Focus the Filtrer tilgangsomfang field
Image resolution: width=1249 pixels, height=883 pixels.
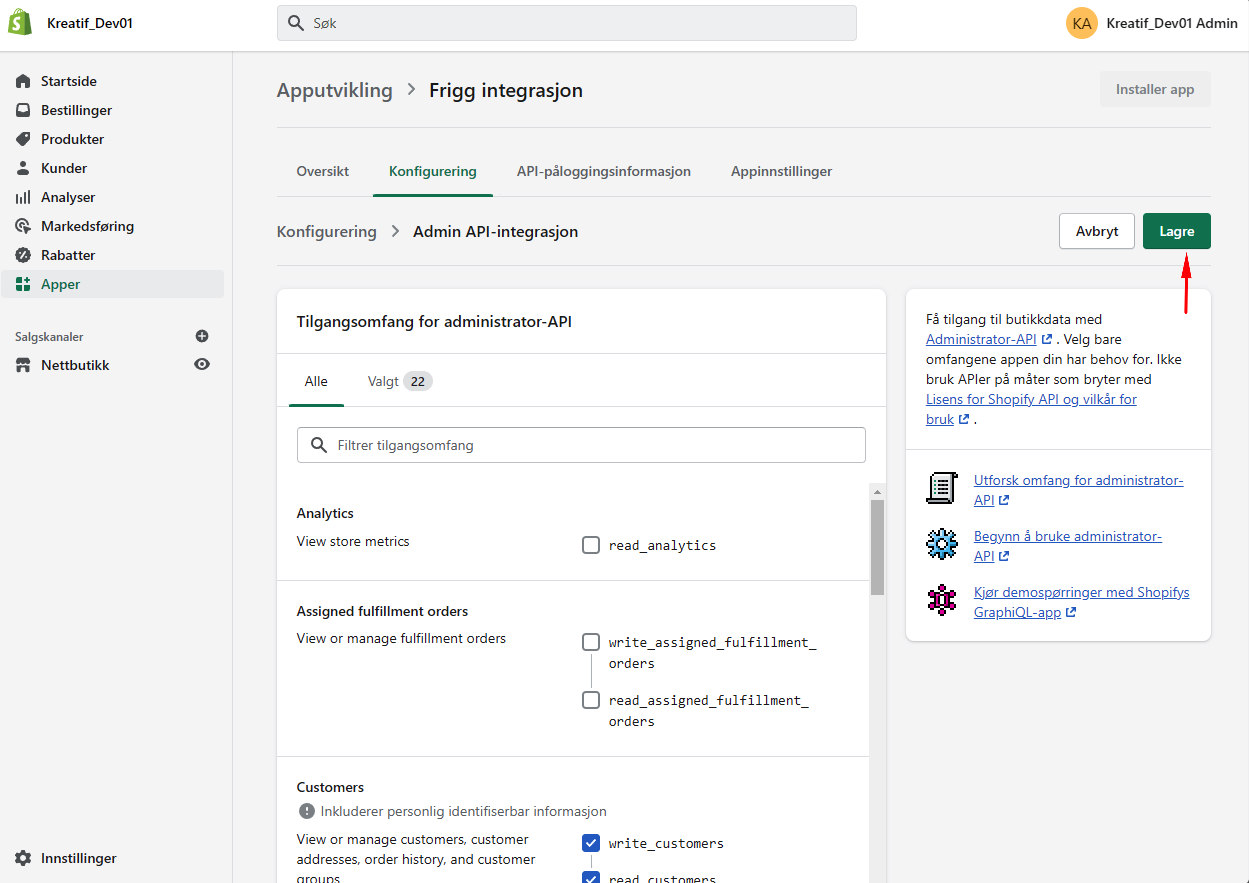581,445
